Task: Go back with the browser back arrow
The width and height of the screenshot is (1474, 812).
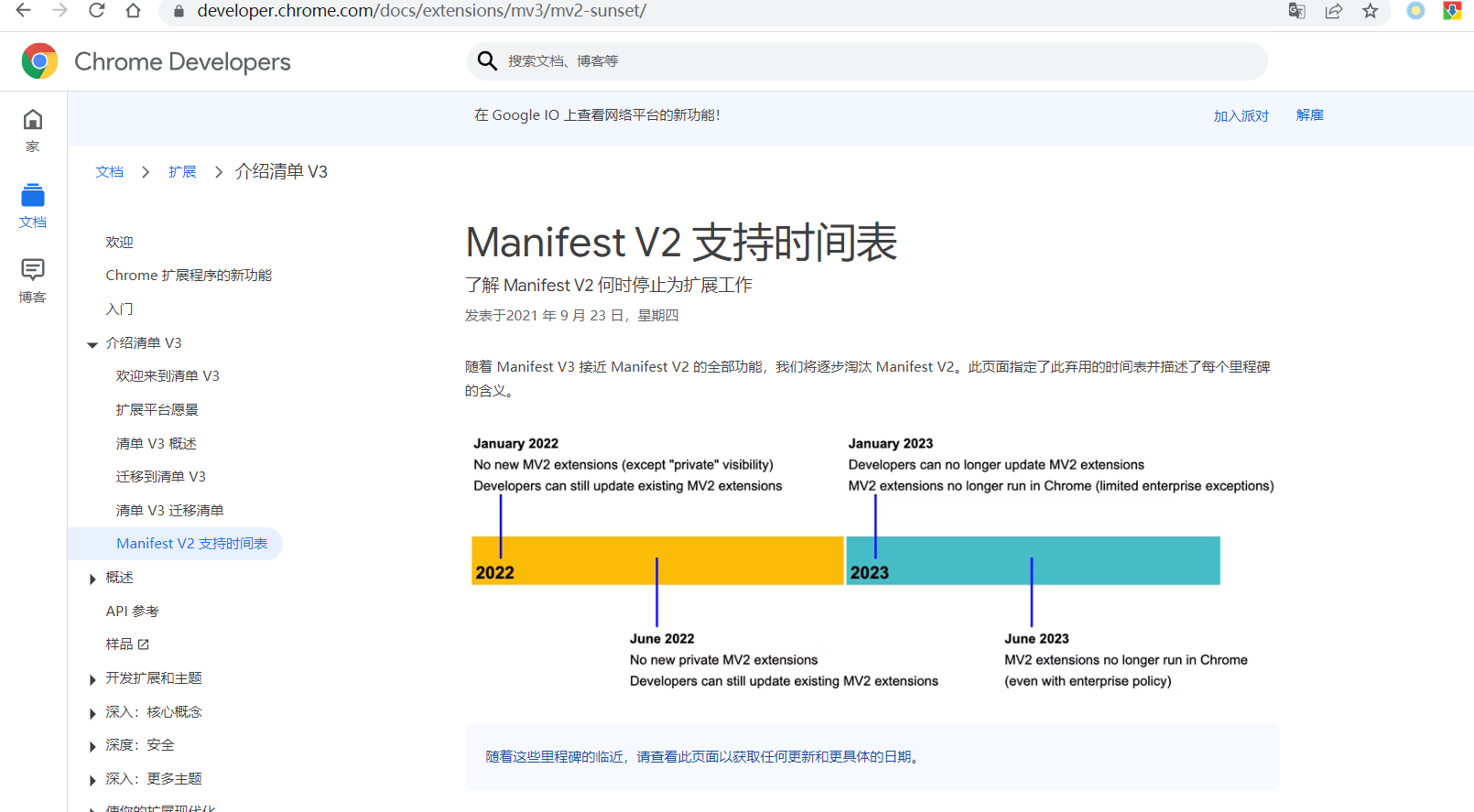Action: coord(24,10)
